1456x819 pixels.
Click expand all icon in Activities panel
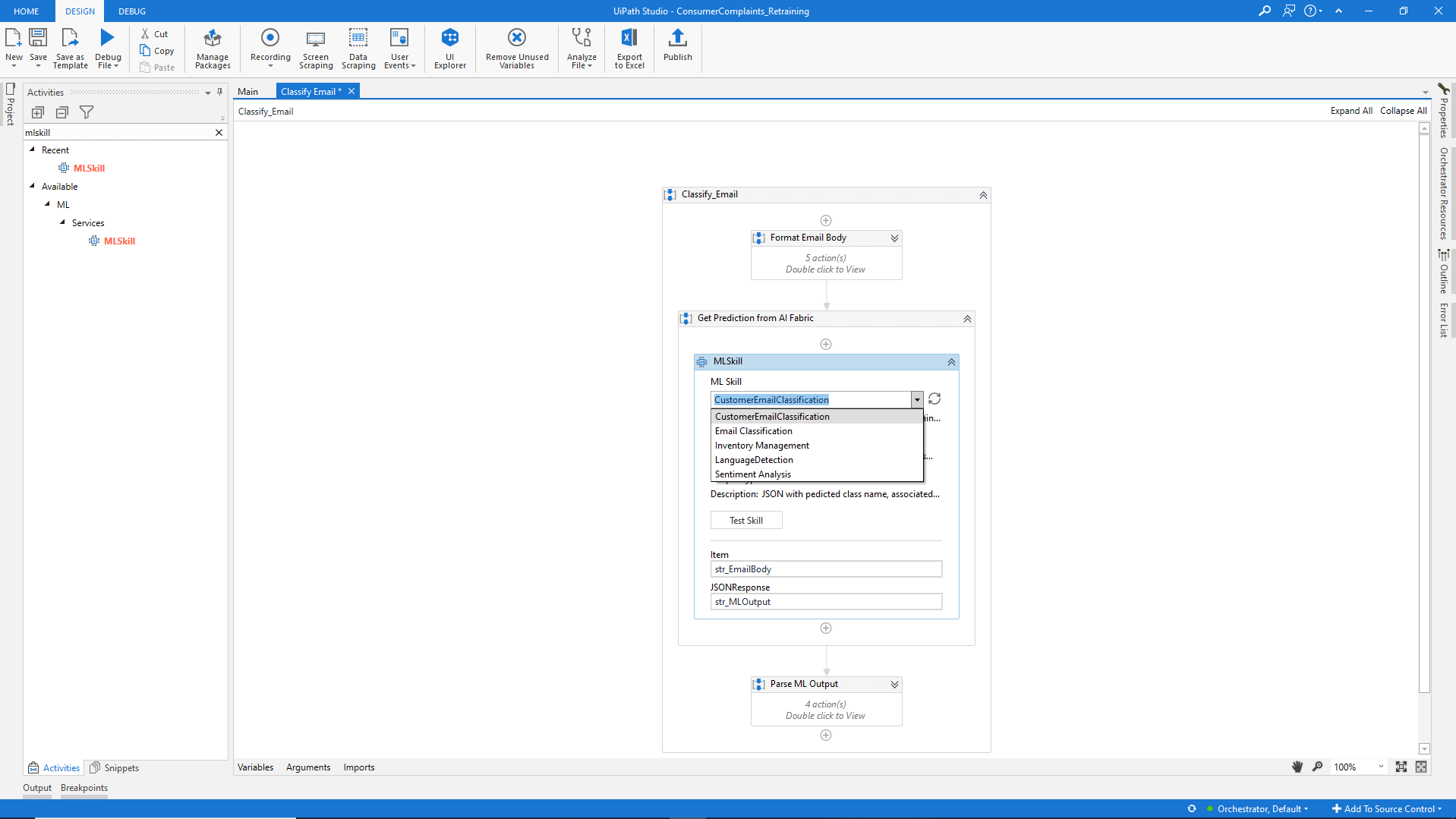(x=38, y=112)
